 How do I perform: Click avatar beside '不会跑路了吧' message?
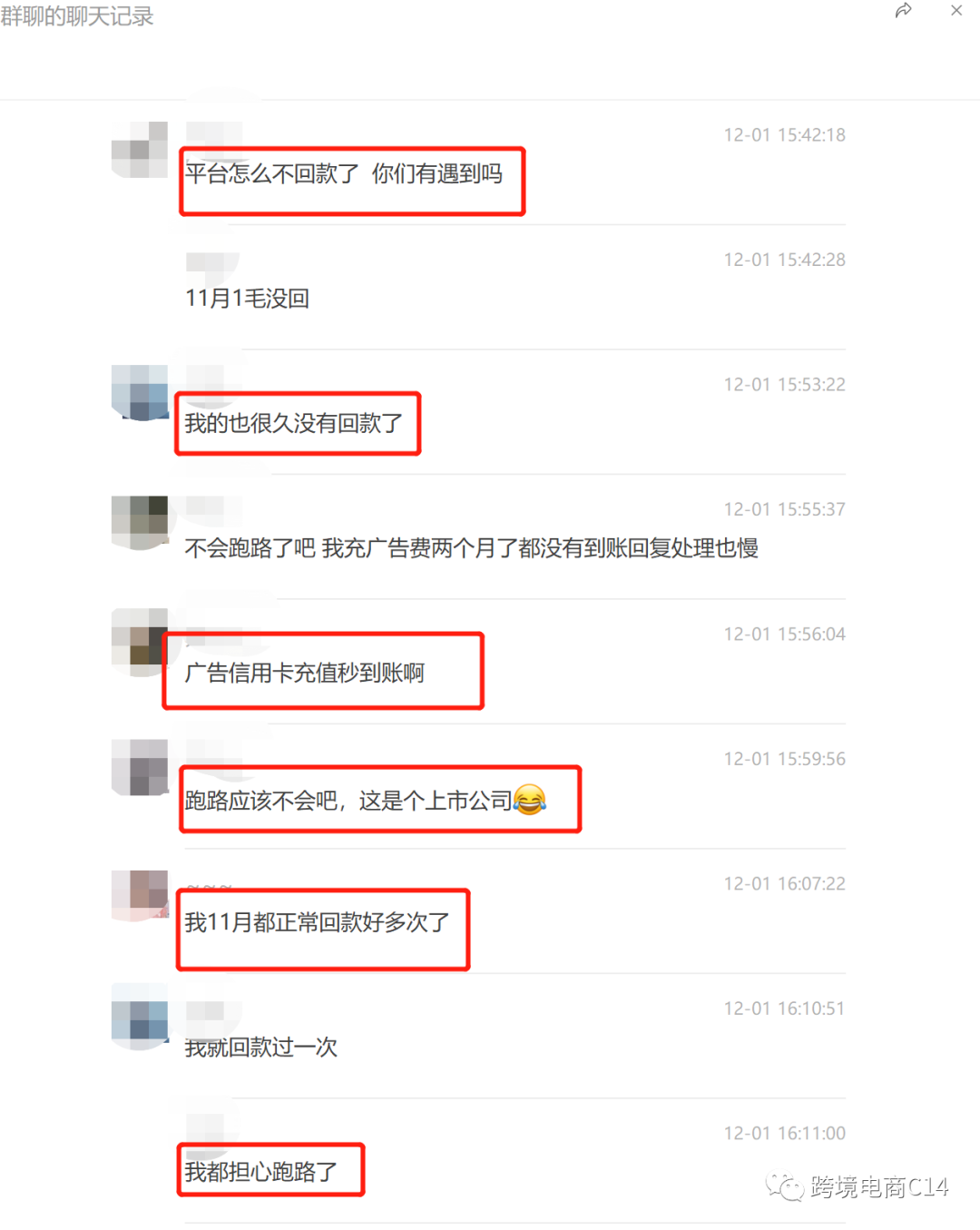pyautogui.click(x=140, y=523)
